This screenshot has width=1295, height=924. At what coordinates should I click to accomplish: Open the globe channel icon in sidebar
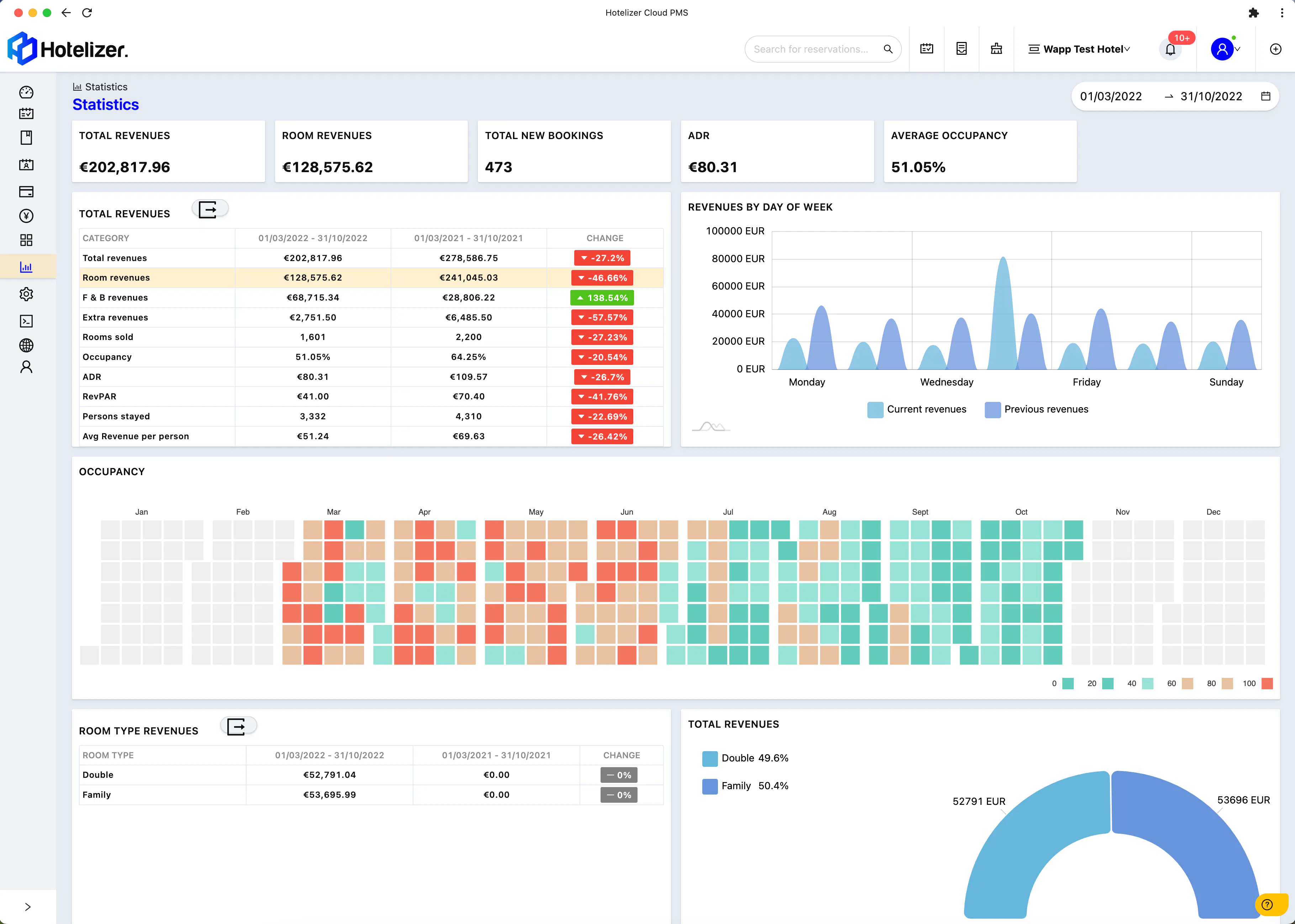click(26, 345)
